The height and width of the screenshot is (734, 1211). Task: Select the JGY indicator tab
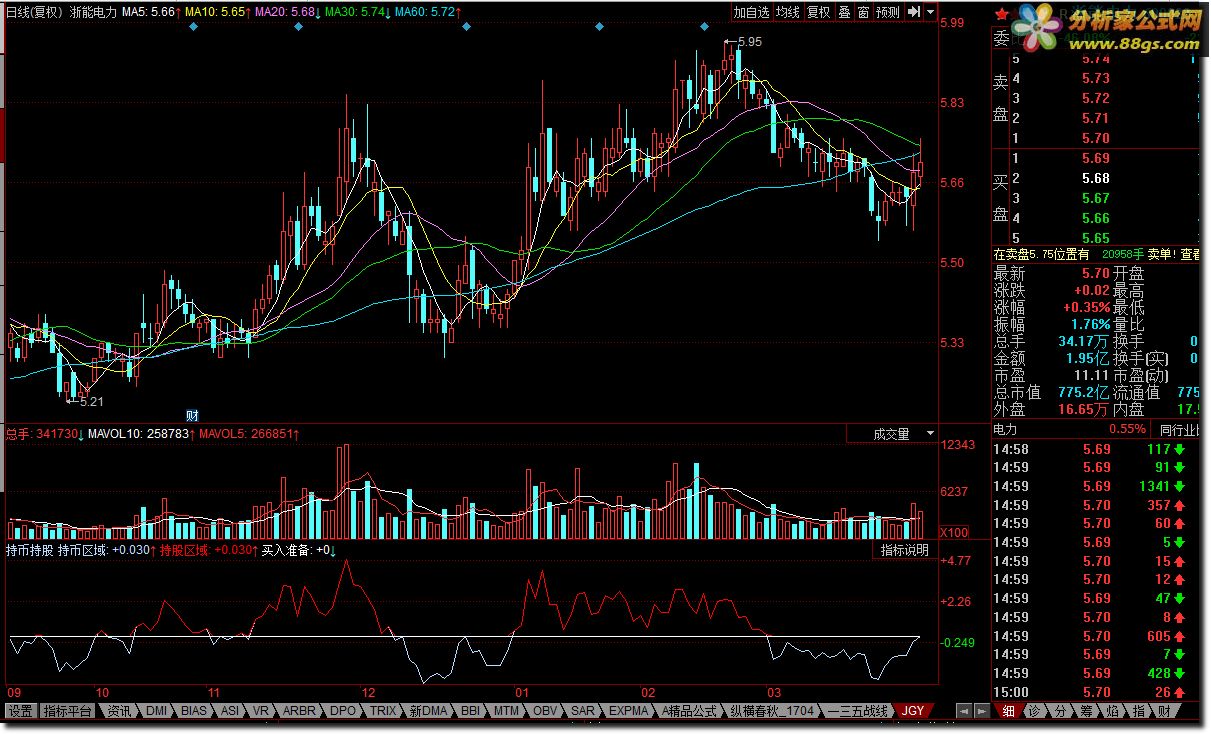[913, 711]
